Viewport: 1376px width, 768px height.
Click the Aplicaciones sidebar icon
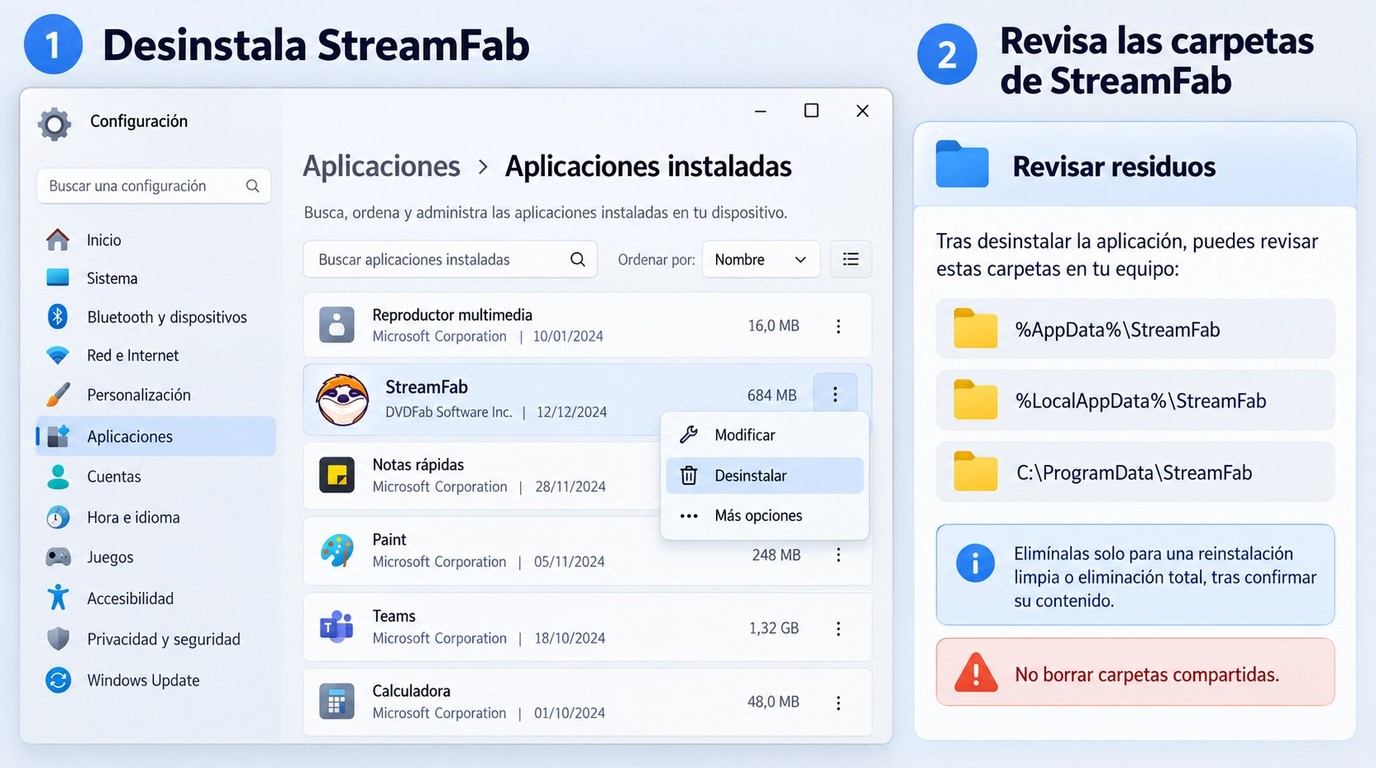tap(58, 436)
